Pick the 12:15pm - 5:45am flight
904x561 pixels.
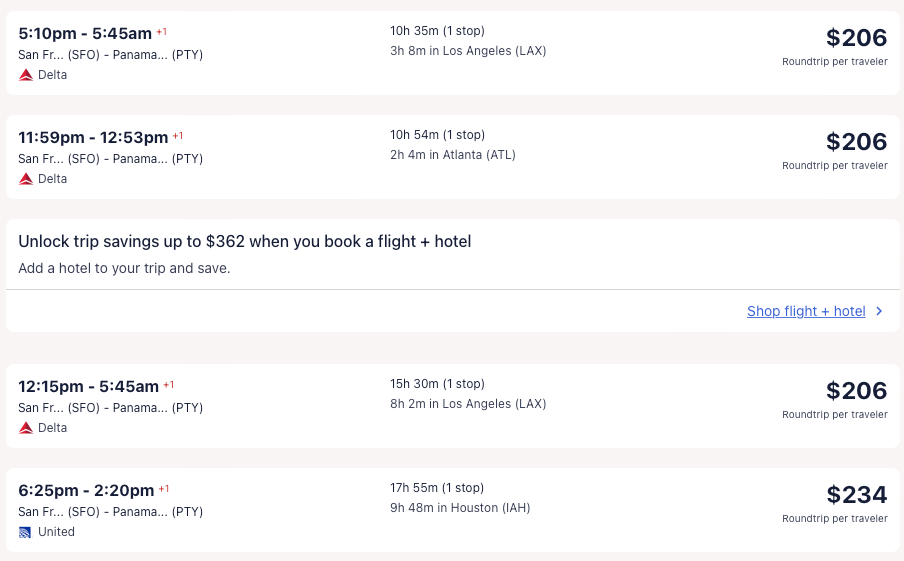(89, 386)
